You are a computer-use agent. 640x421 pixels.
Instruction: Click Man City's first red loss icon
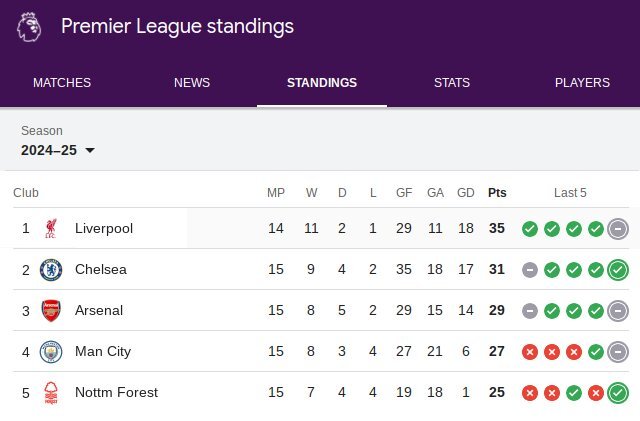(530, 352)
